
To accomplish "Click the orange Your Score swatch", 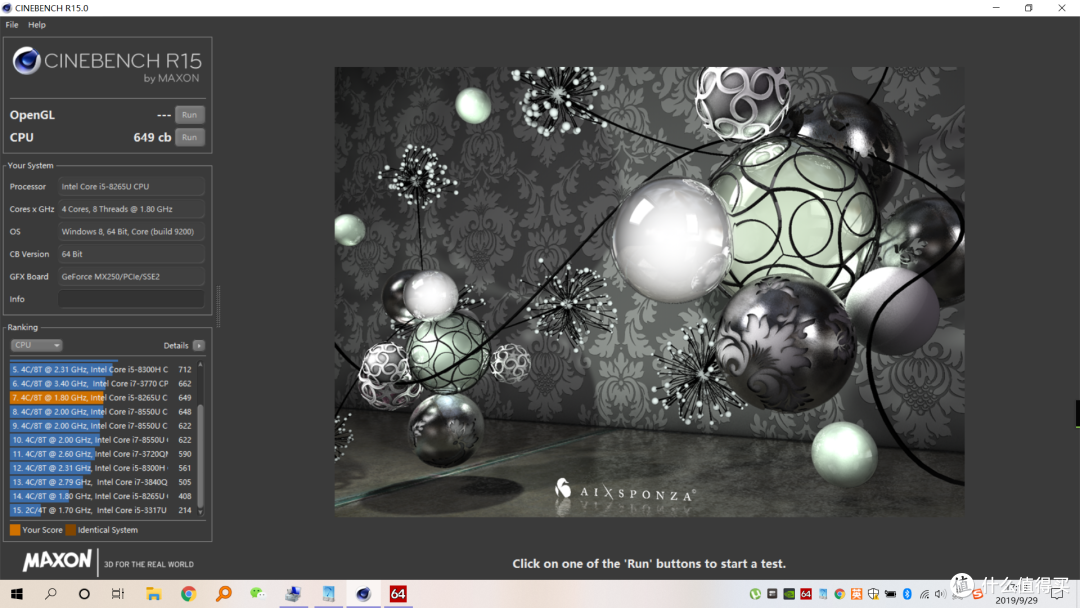I will click(x=14, y=530).
